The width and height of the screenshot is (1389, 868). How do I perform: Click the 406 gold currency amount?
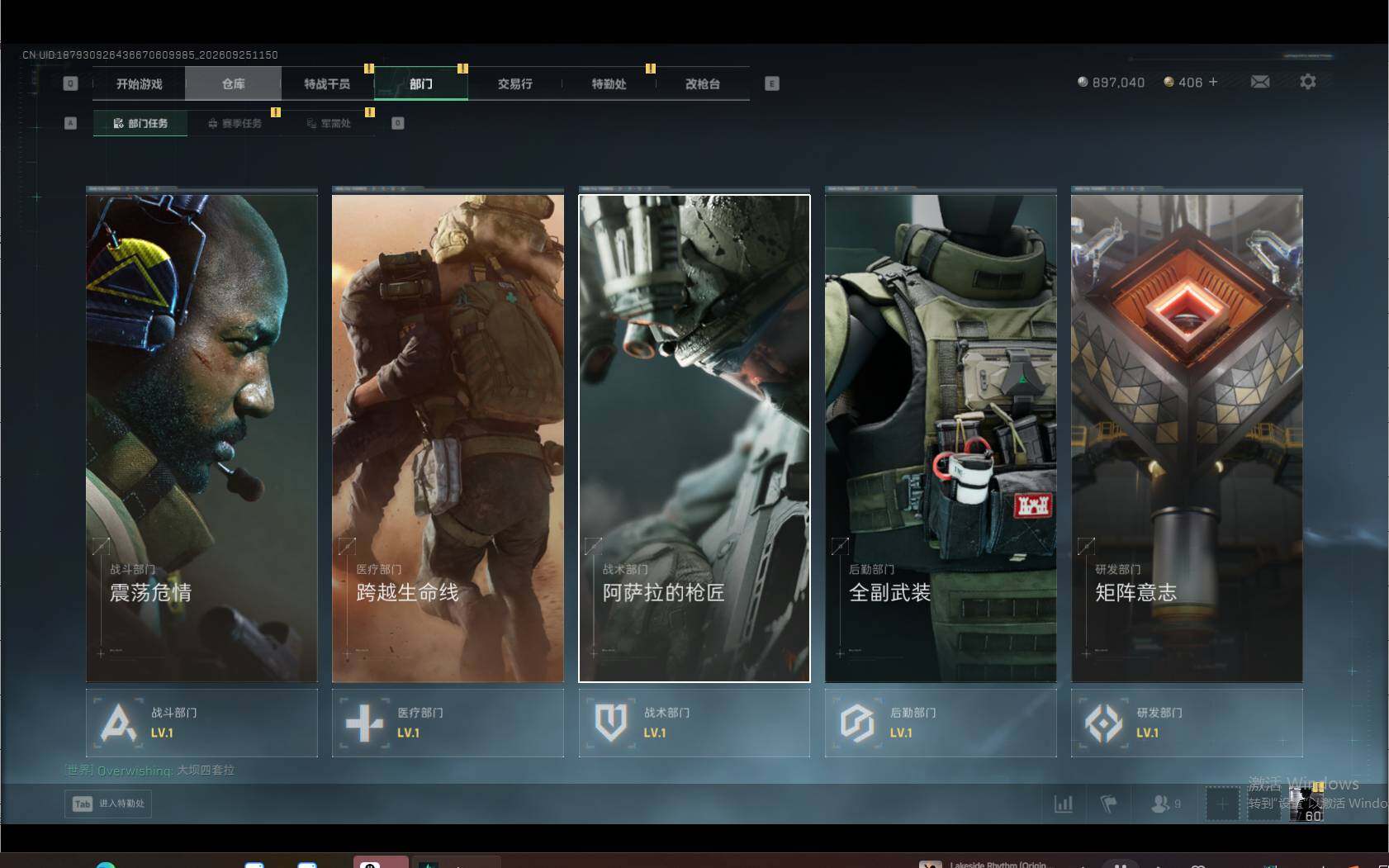(1190, 83)
